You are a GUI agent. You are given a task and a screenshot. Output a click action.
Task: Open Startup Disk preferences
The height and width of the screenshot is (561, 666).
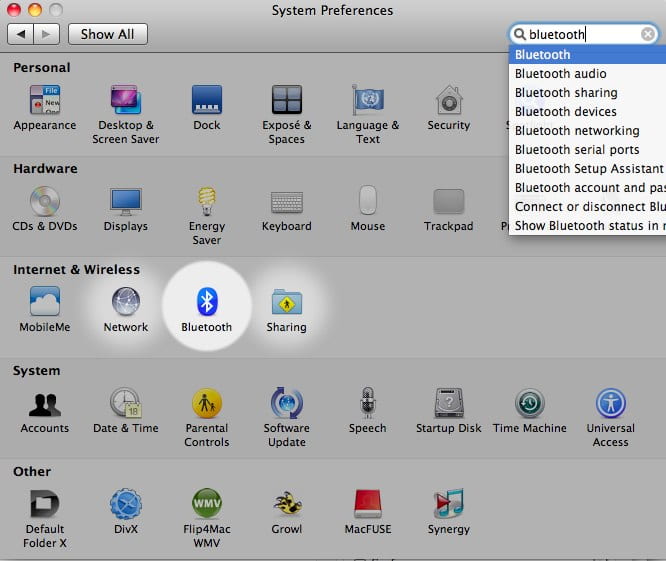[449, 410]
